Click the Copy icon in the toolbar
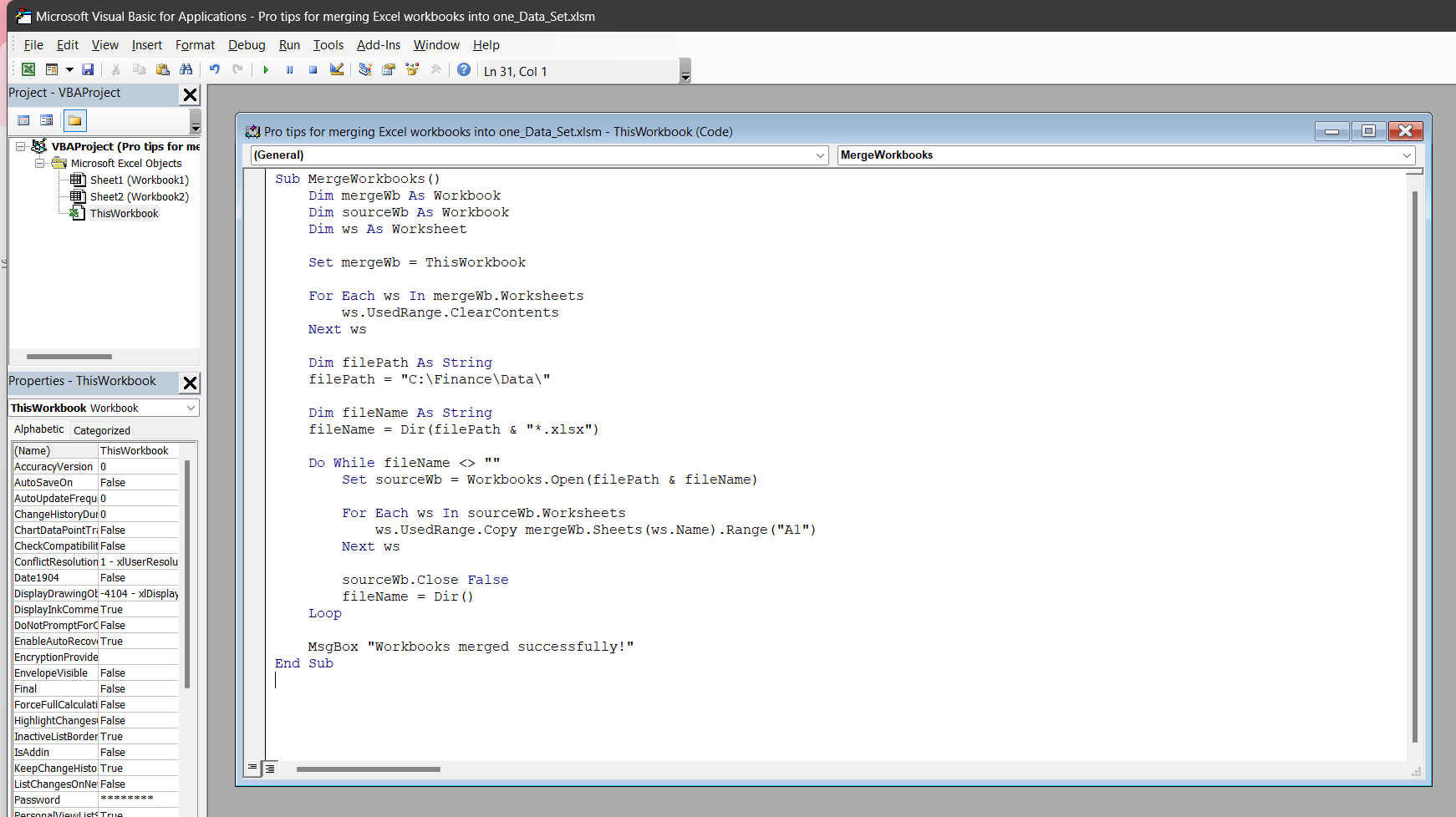The width and height of the screenshot is (1456, 817). tap(140, 70)
